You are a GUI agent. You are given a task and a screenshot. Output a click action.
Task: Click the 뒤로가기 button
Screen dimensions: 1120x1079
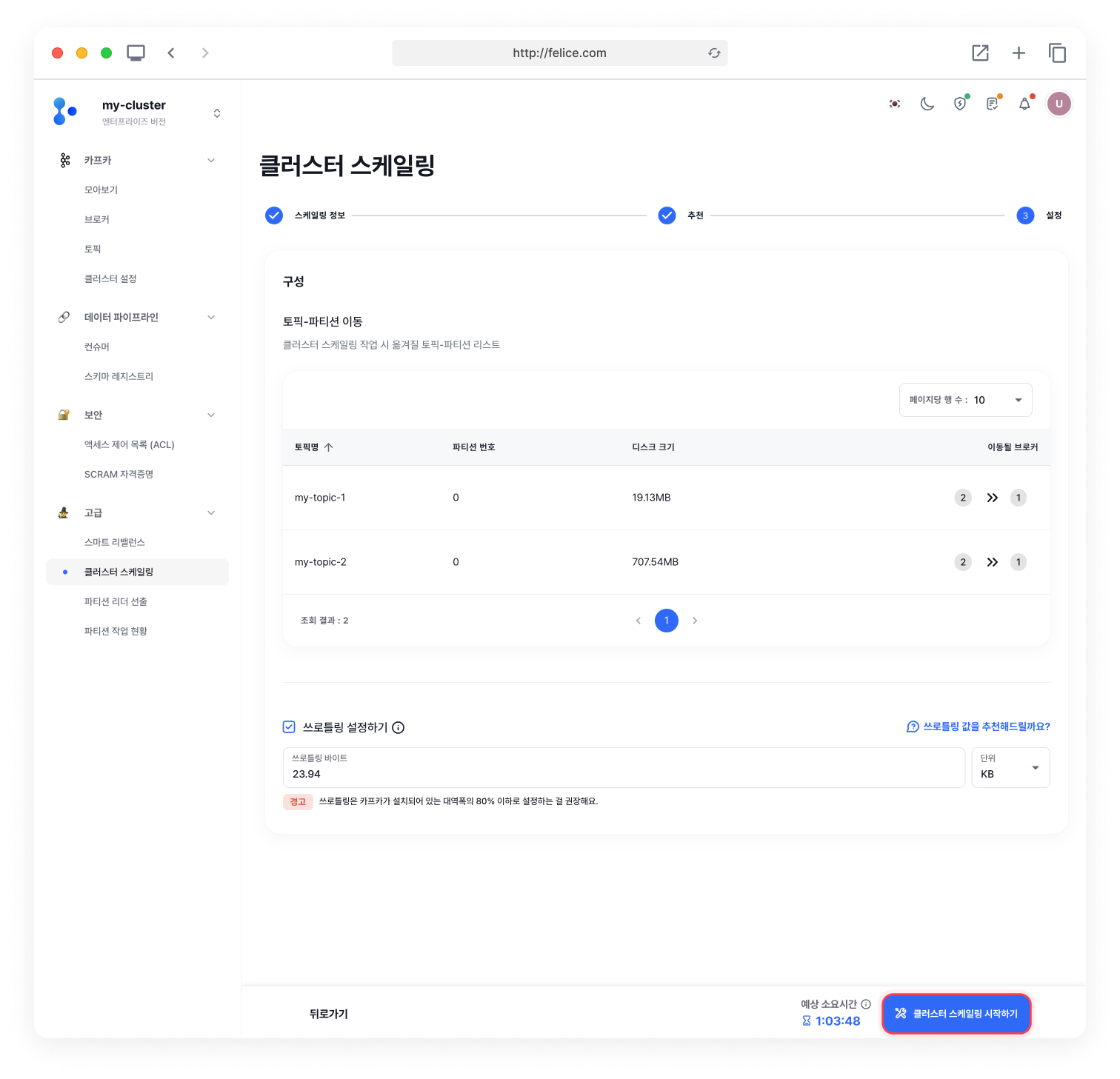click(329, 1014)
